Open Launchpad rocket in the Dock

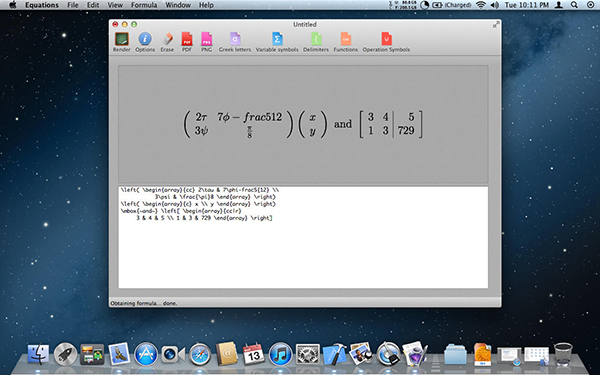(65, 354)
